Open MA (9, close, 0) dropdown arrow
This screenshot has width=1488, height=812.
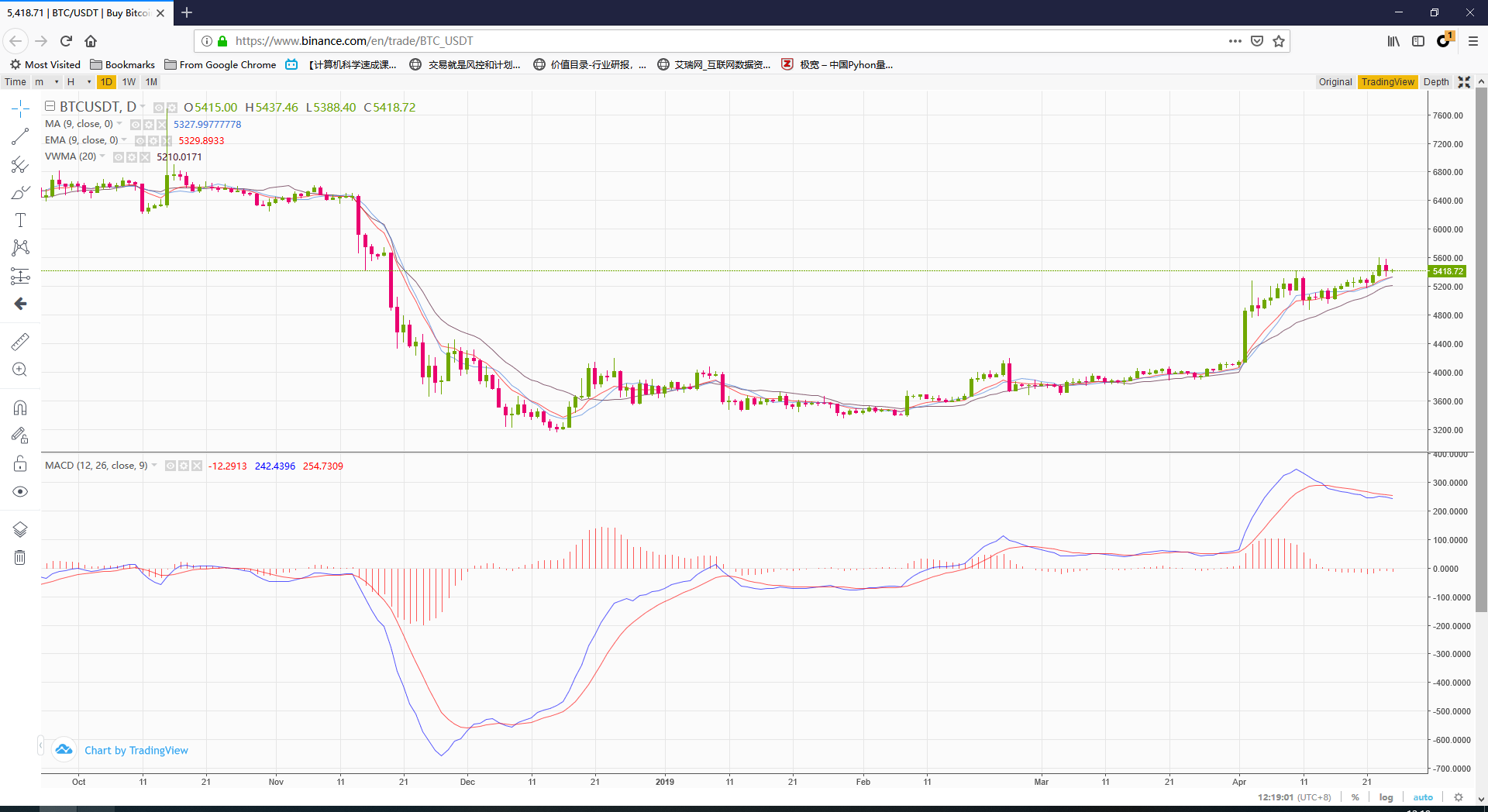[119, 124]
